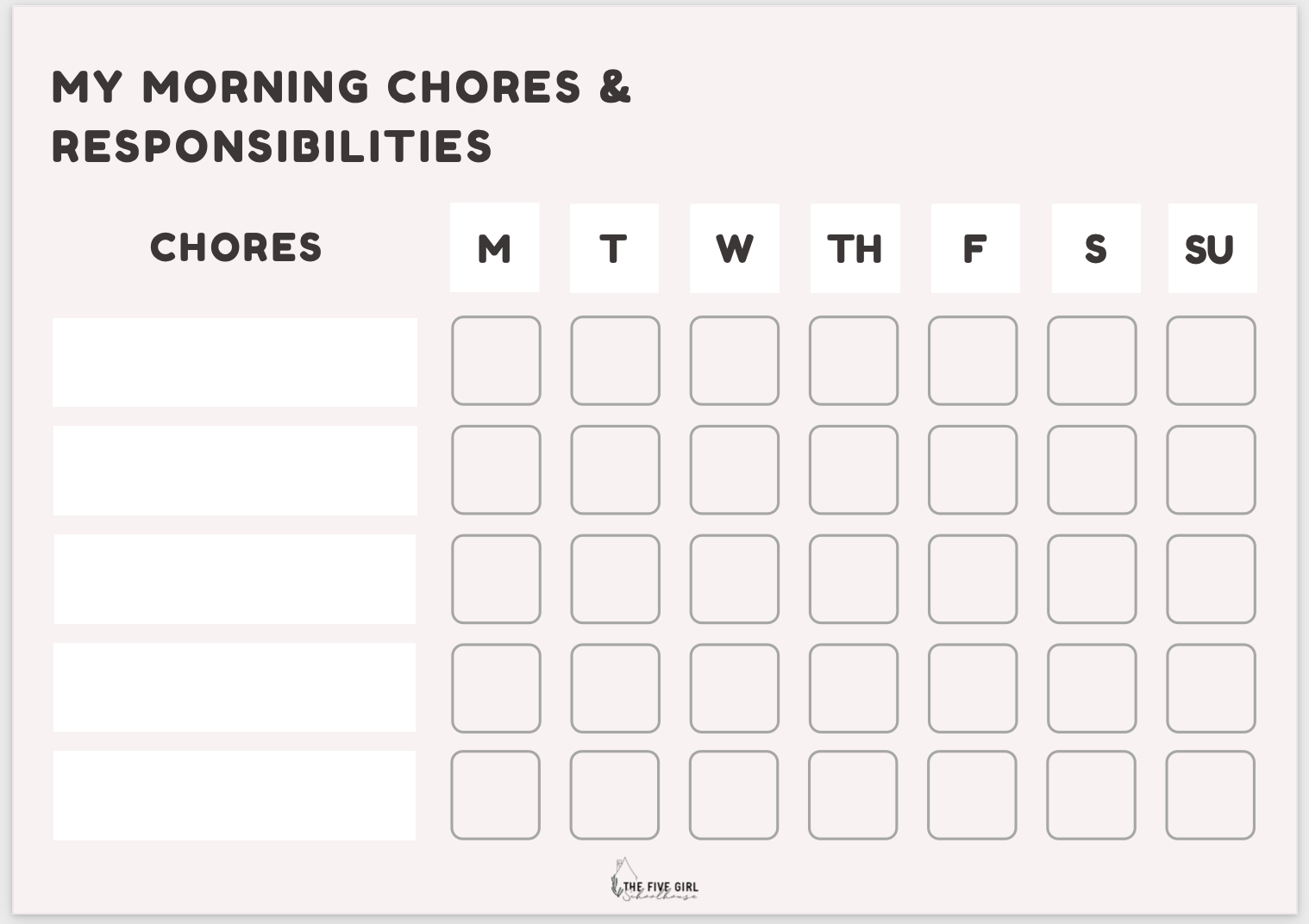Tick the second row's Tuesday box
This screenshot has width=1309, height=924.
pos(615,470)
